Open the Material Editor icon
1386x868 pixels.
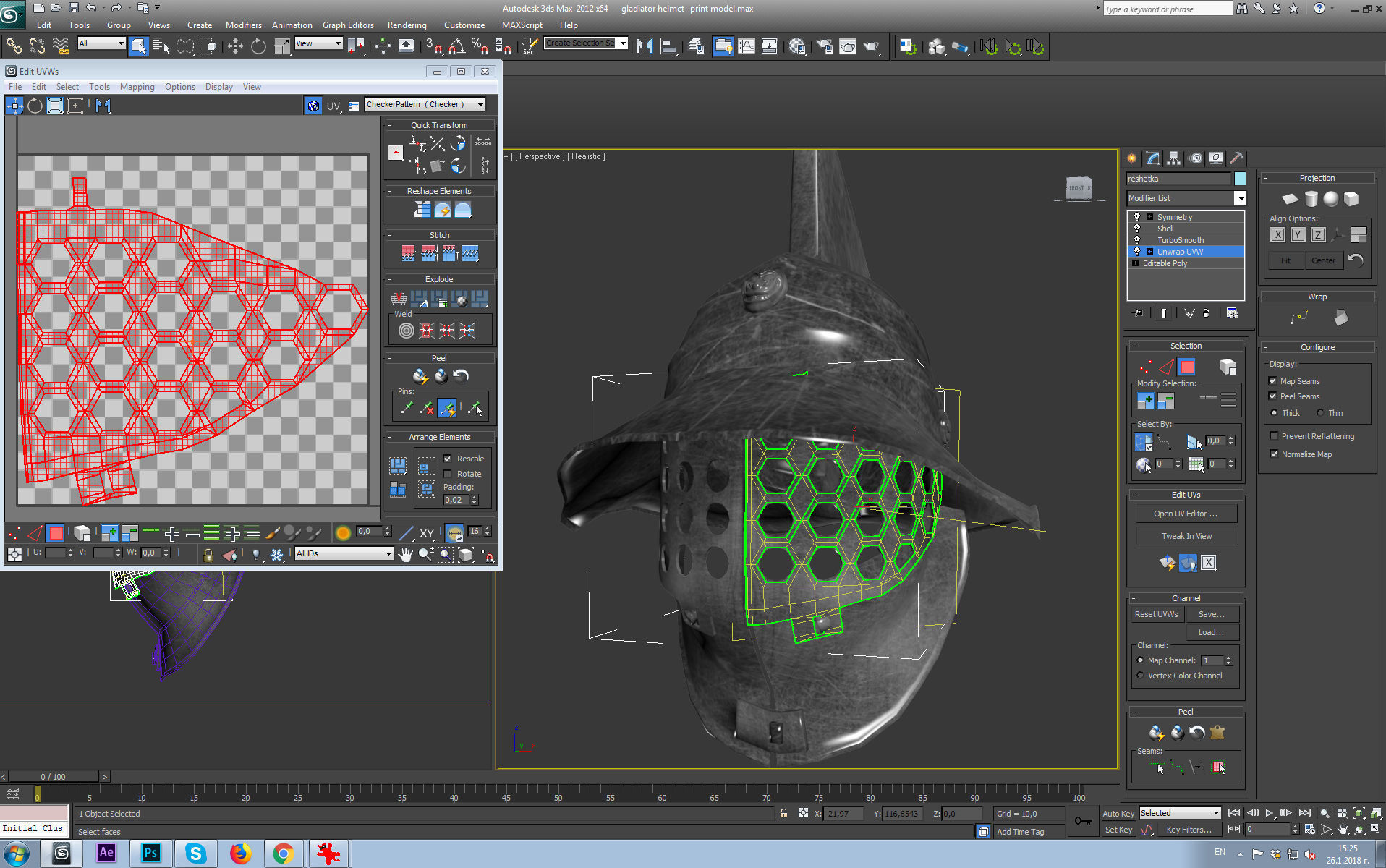(x=796, y=46)
